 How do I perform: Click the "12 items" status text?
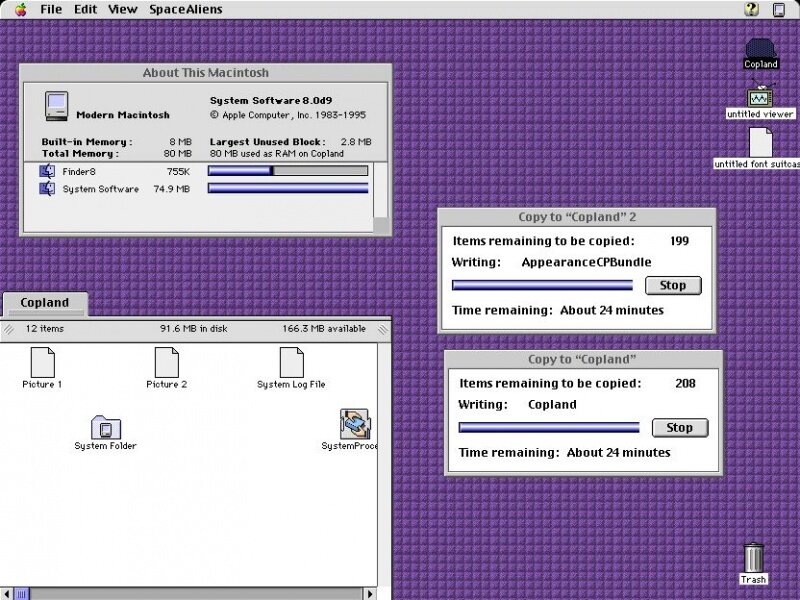click(45, 329)
